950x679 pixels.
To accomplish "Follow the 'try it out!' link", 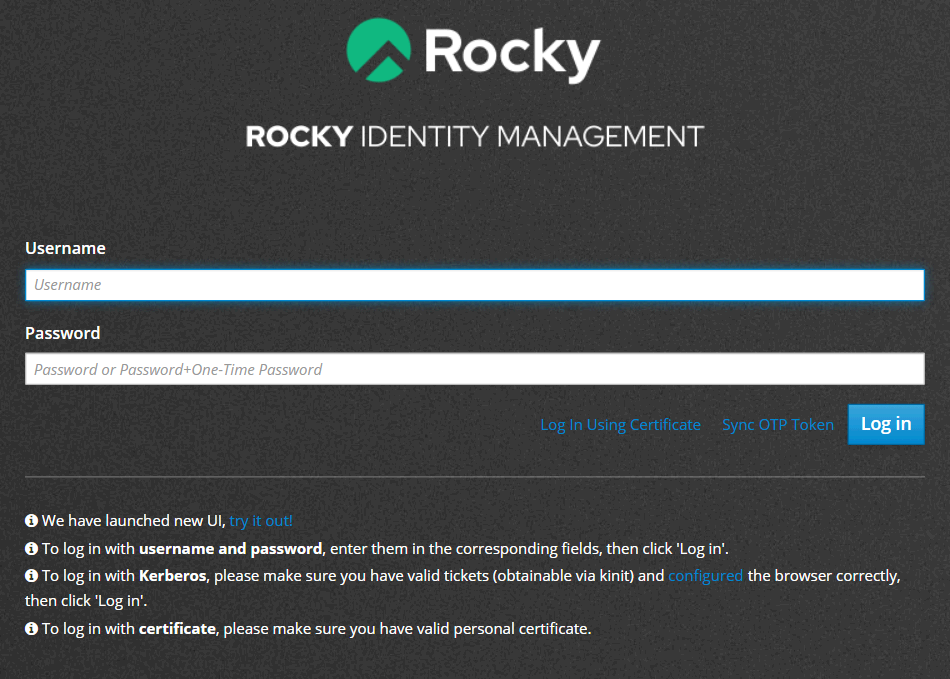I will click(x=261, y=521).
